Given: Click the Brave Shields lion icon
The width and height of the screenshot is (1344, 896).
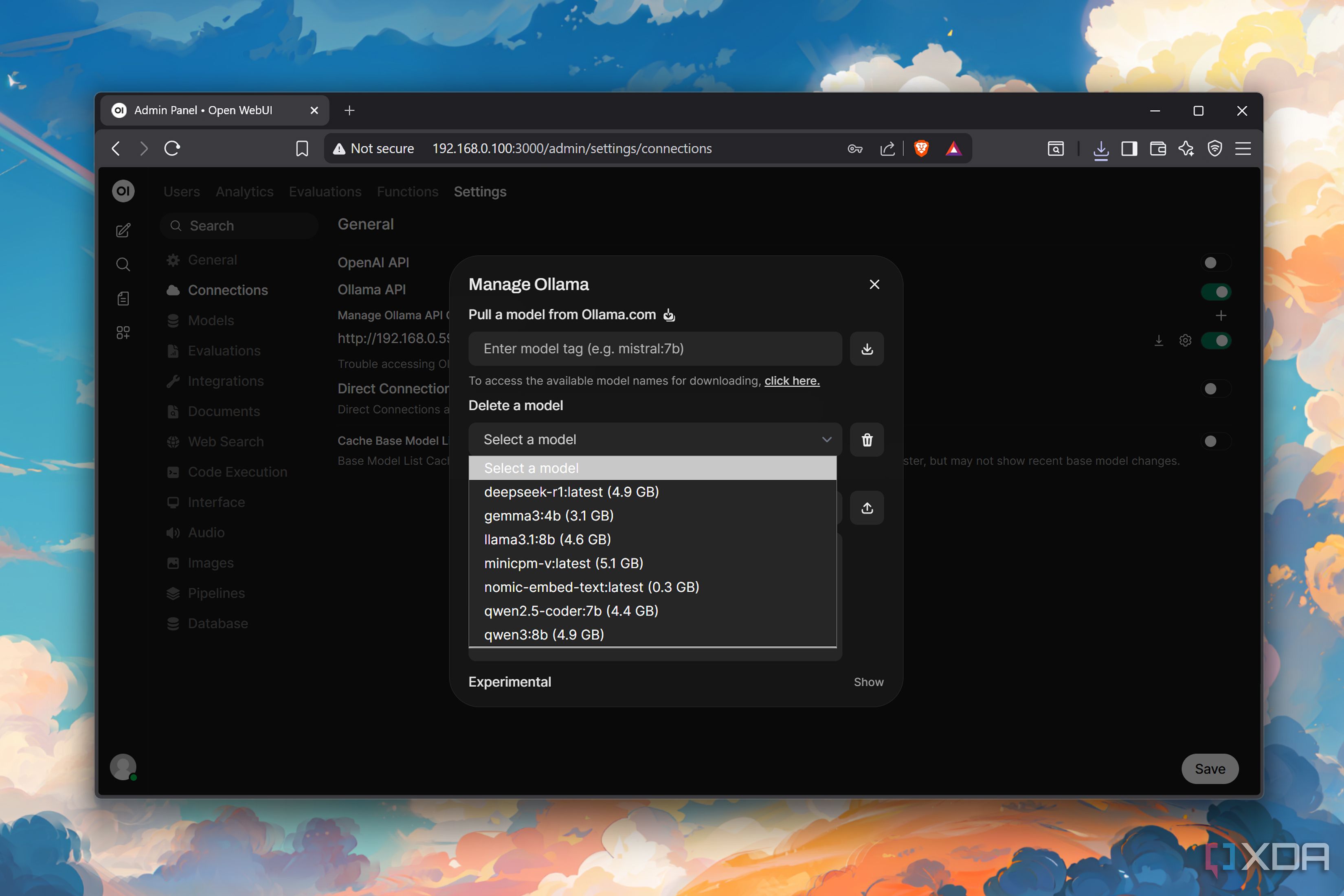Looking at the screenshot, I should click(921, 149).
